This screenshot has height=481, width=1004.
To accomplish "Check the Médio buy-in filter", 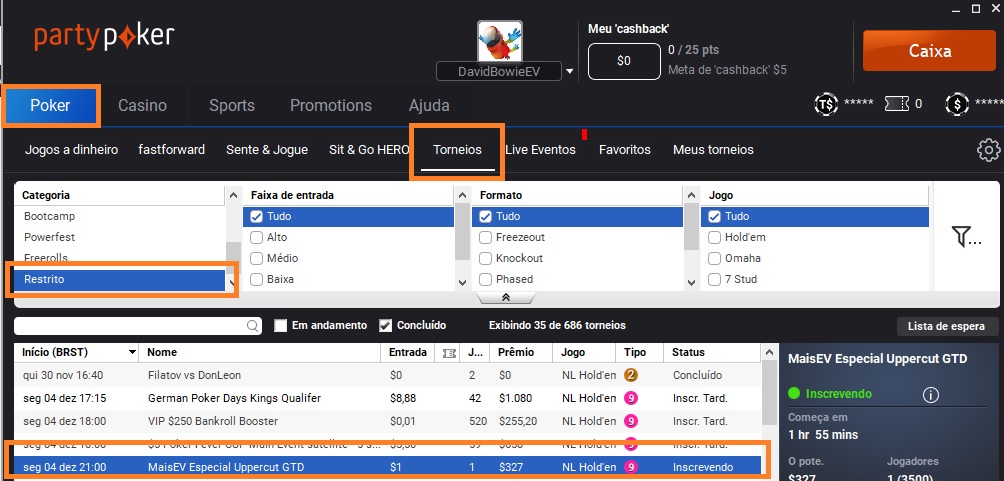I will coord(257,259).
